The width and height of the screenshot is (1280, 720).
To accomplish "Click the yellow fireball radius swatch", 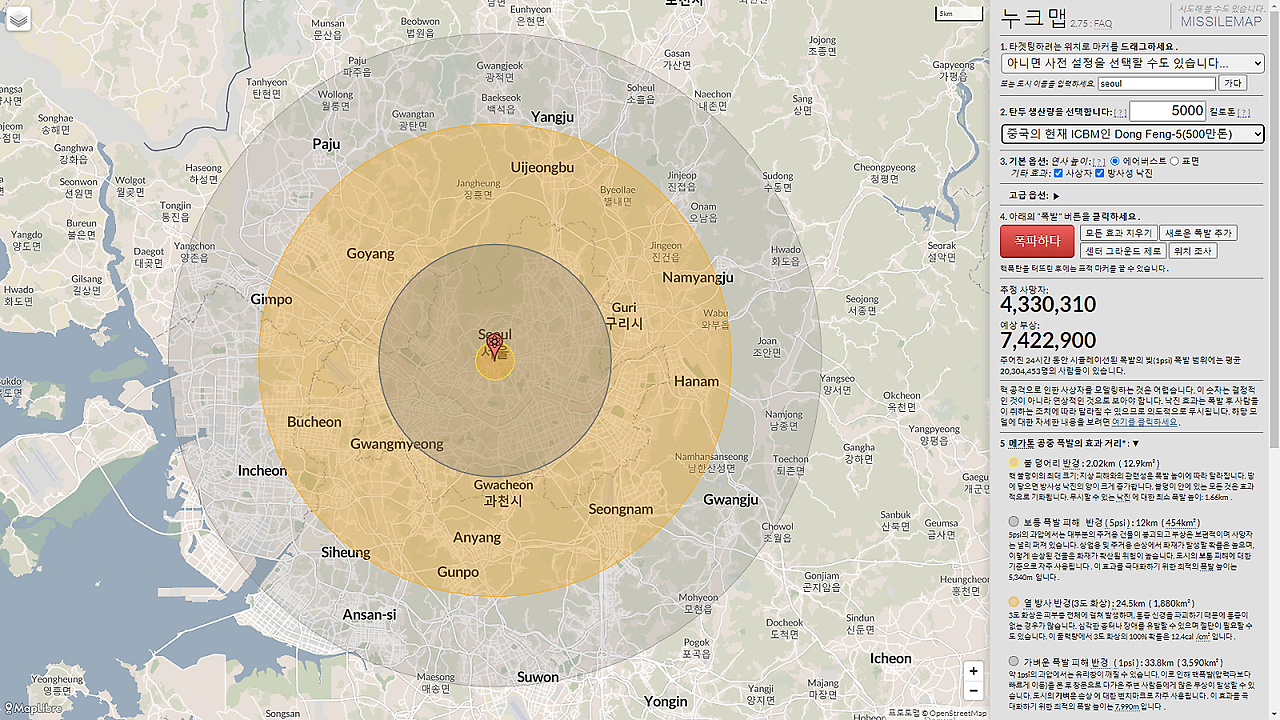I will tap(1014, 463).
